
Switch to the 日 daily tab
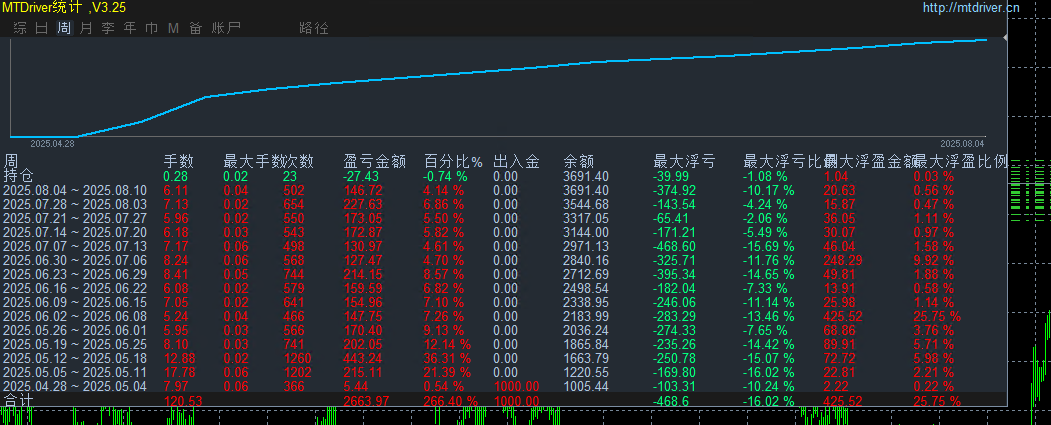click(42, 28)
